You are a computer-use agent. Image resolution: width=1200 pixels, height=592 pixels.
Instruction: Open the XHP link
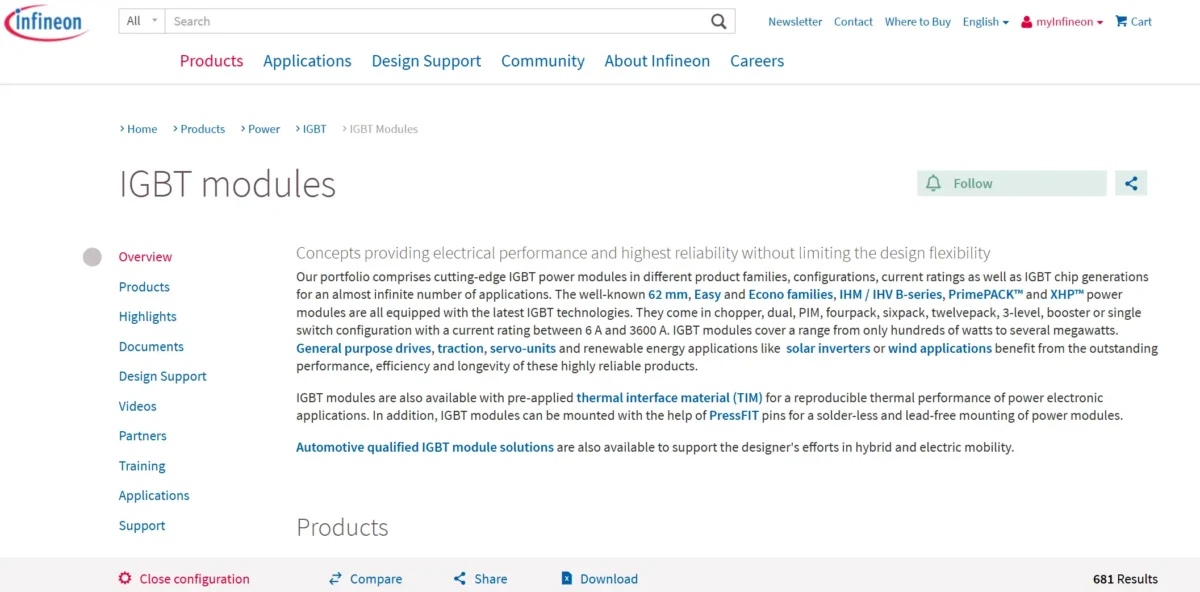[1067, 295]
